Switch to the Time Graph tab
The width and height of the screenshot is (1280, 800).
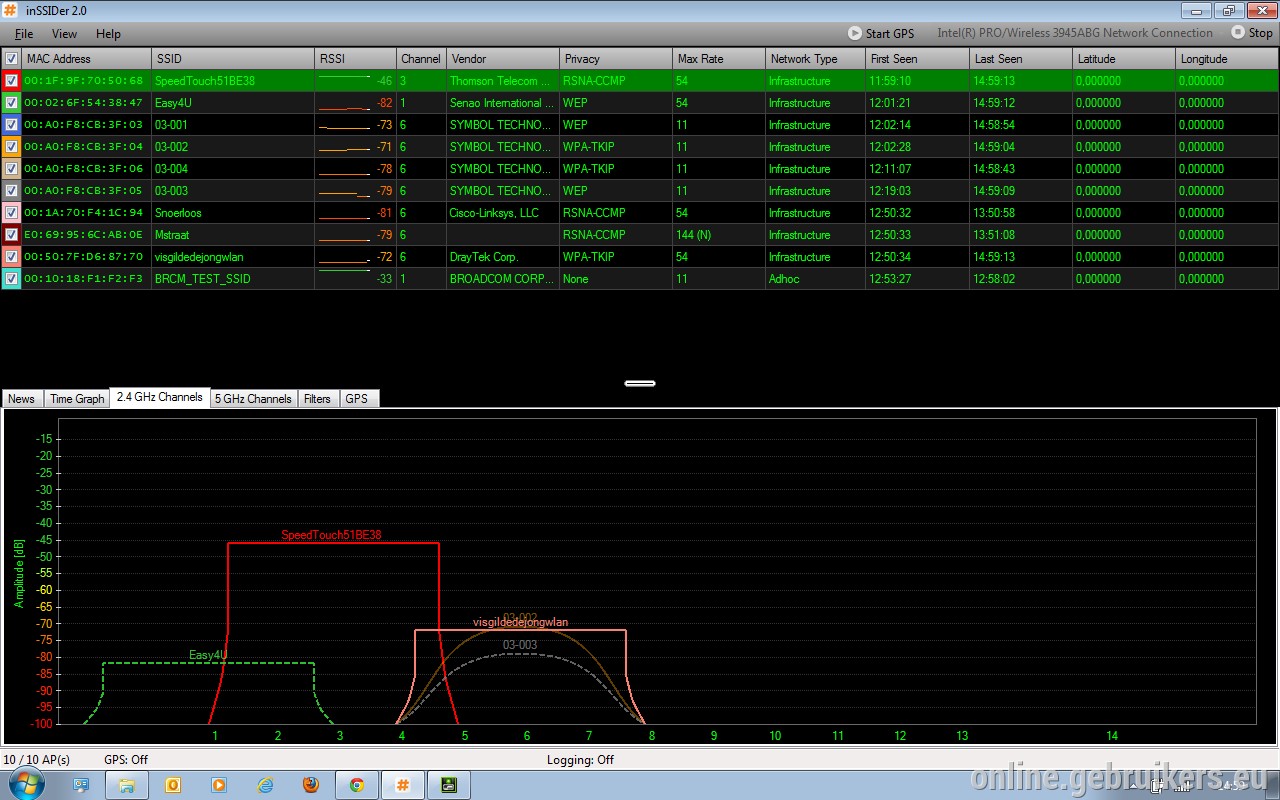(x=77, y=398)
